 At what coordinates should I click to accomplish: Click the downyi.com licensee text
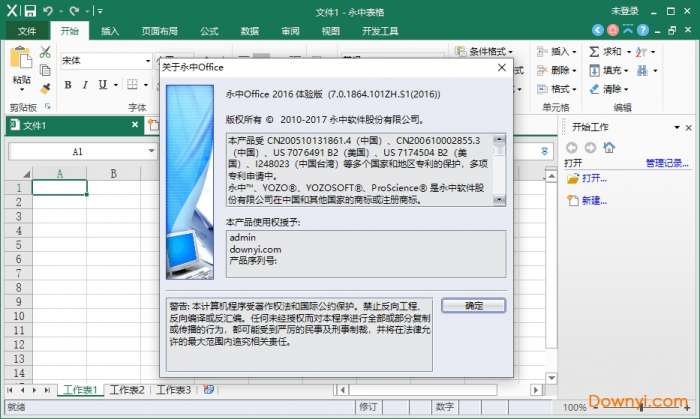(x=255, y=249)
